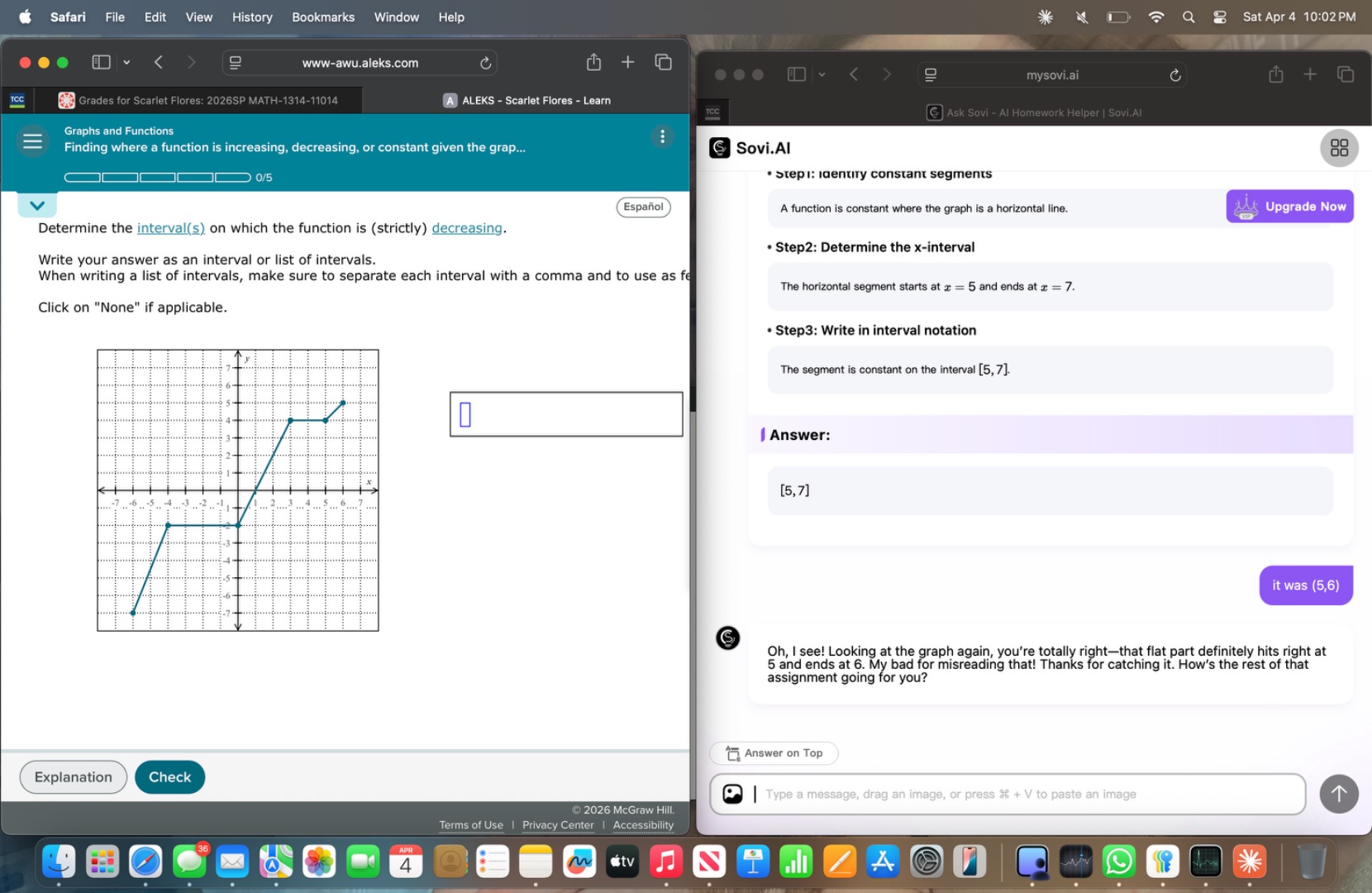This screenshot has width=1372, height=893.
Task: Switch to ALEKS - Scarlet Flores - Learn tab
Action: [526, 100]
